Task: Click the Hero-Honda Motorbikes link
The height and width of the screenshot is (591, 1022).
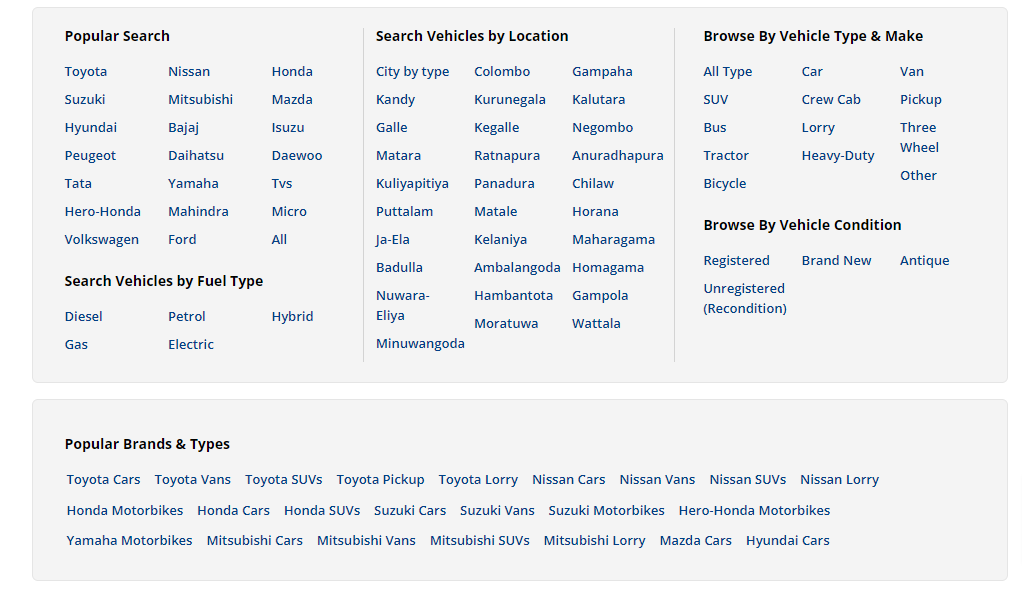Action: pyautogui.click(x=754, y=511)
